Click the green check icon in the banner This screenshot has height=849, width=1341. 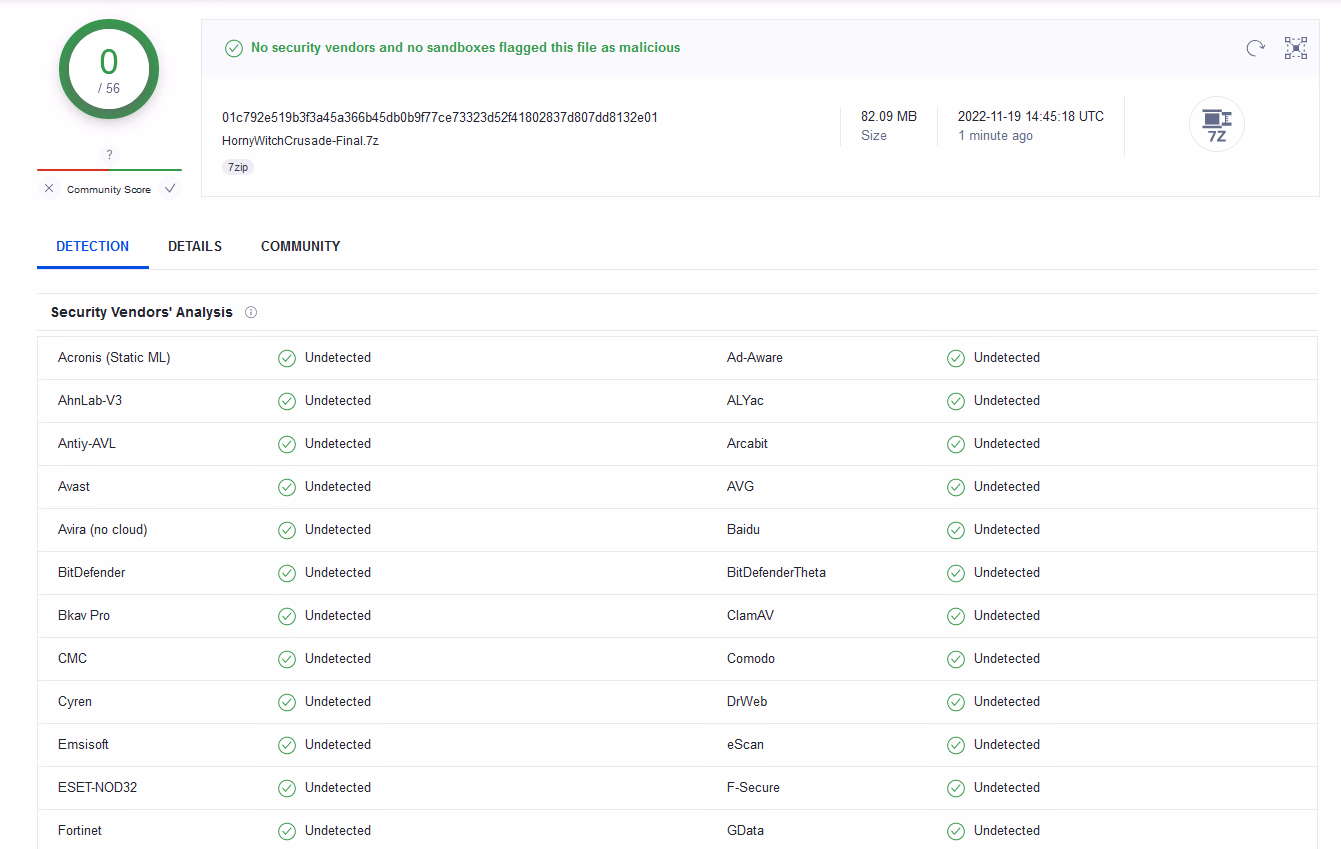pos(234,48)
